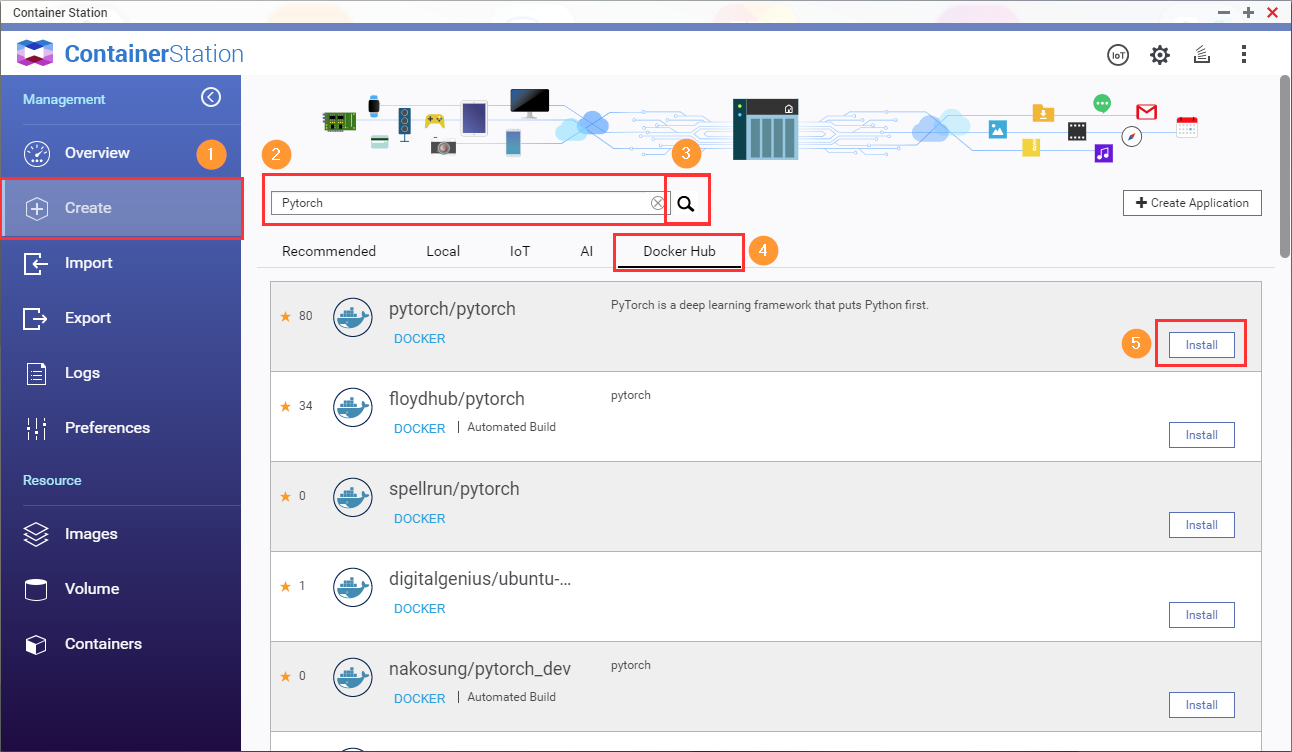Switch to the Docker Hub tab

(x=679, y=251)
